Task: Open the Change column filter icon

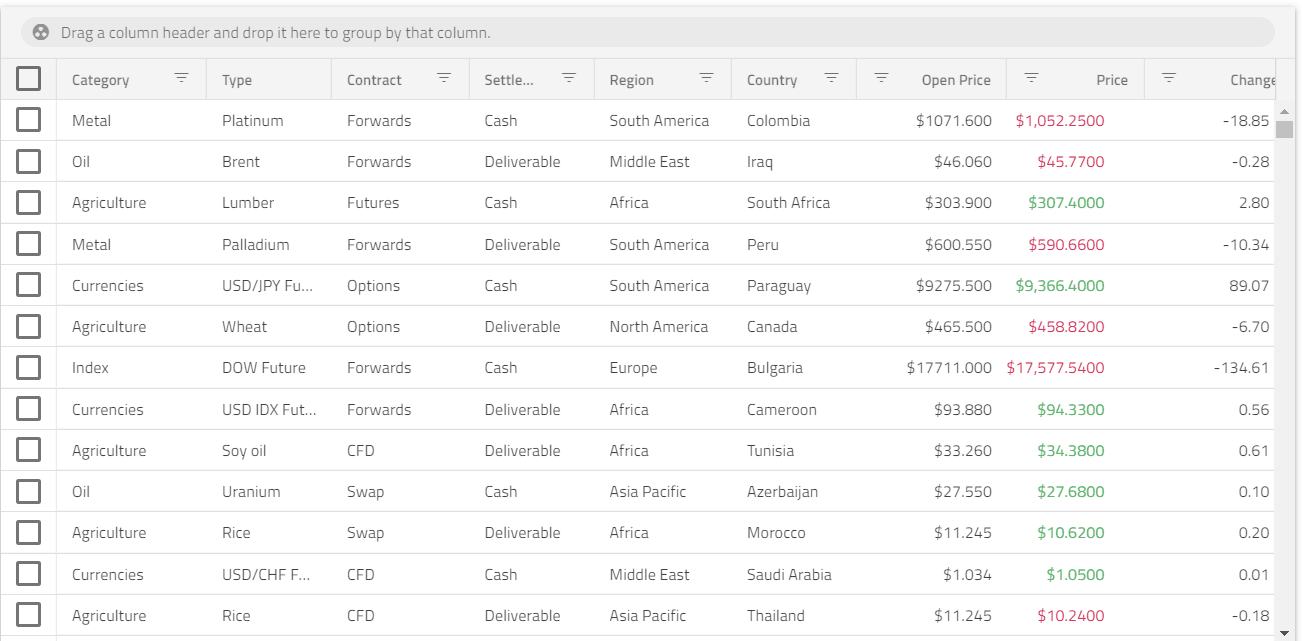Action: click(x=1168, y=78)
